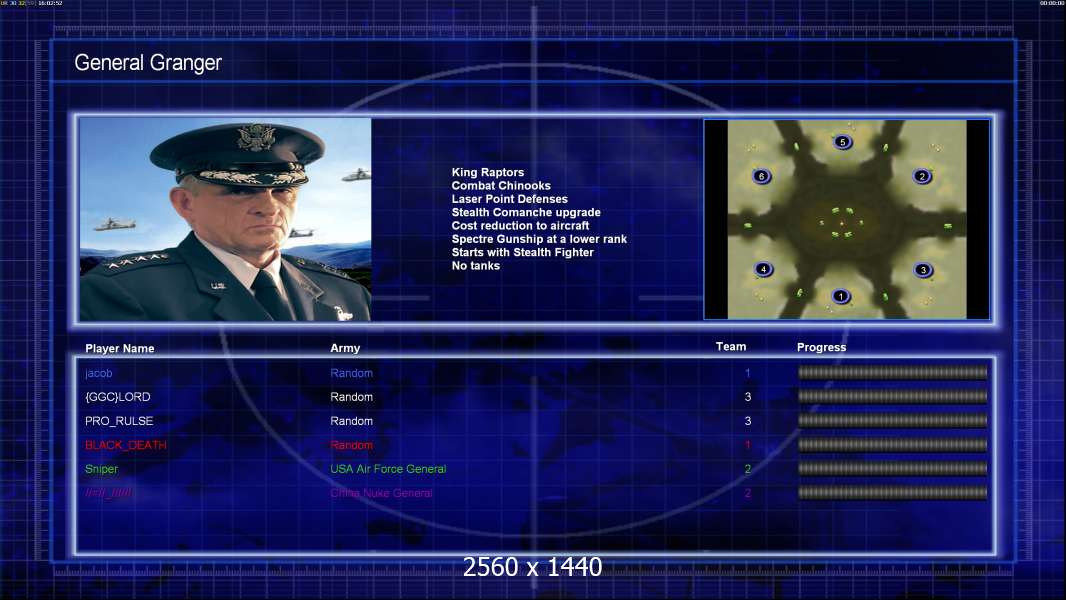The height and width of the screenshot is (600, 1066).
Task: Select player name 'jacob'
Action: coord(99,373)
